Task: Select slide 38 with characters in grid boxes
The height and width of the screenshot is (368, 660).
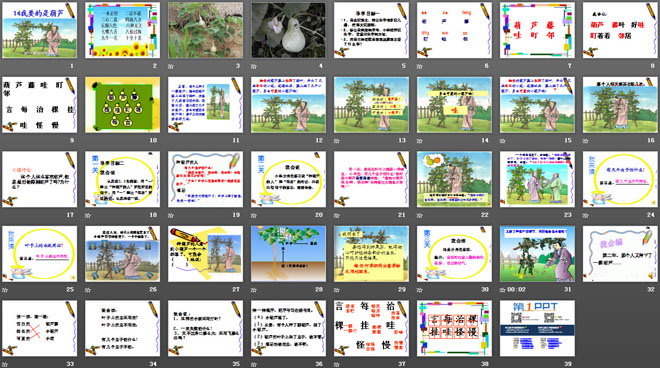Action: [x=454, y=328]
